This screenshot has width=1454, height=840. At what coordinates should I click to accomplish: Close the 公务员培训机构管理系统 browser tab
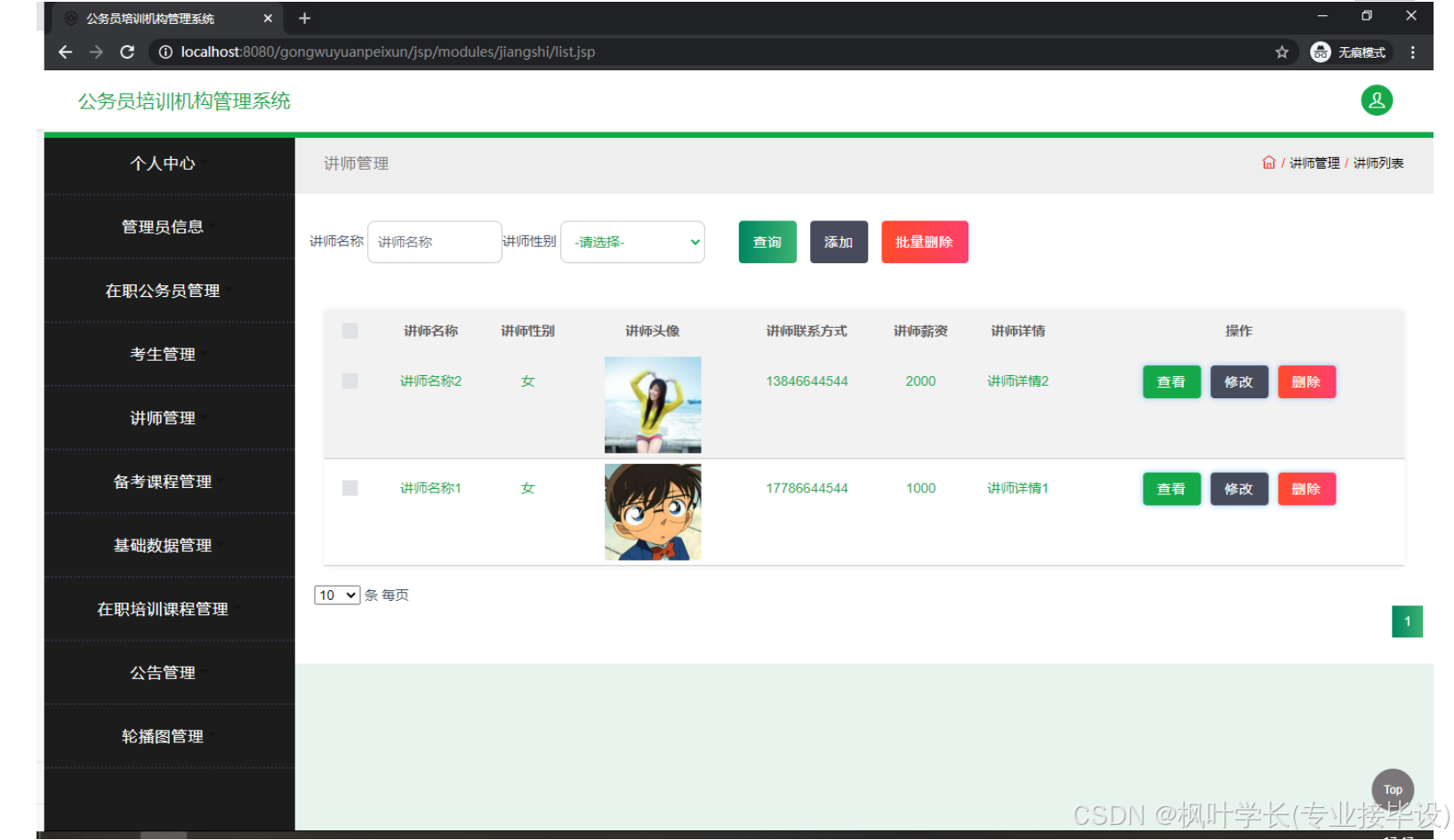coord(268,18)
